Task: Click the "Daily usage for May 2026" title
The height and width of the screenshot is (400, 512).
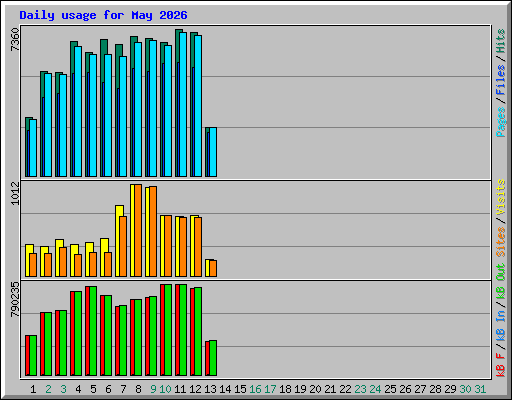Action: [x=103, y=15]
